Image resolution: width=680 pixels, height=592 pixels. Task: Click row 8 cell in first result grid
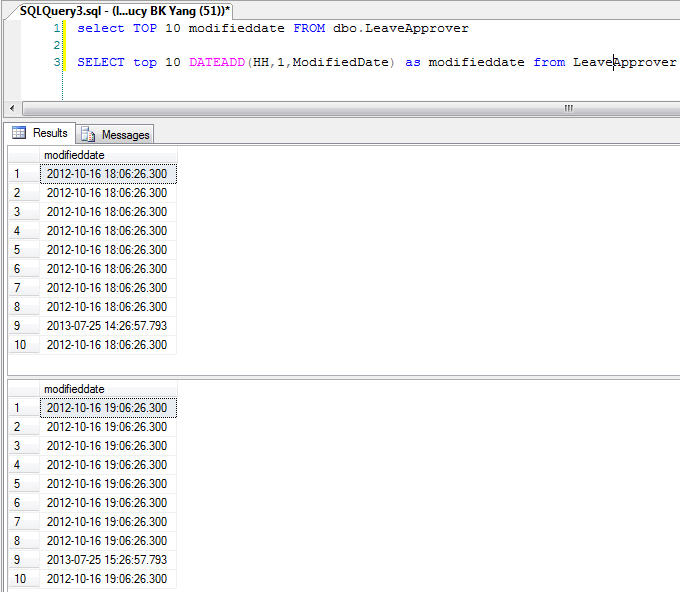click(108, 307)
